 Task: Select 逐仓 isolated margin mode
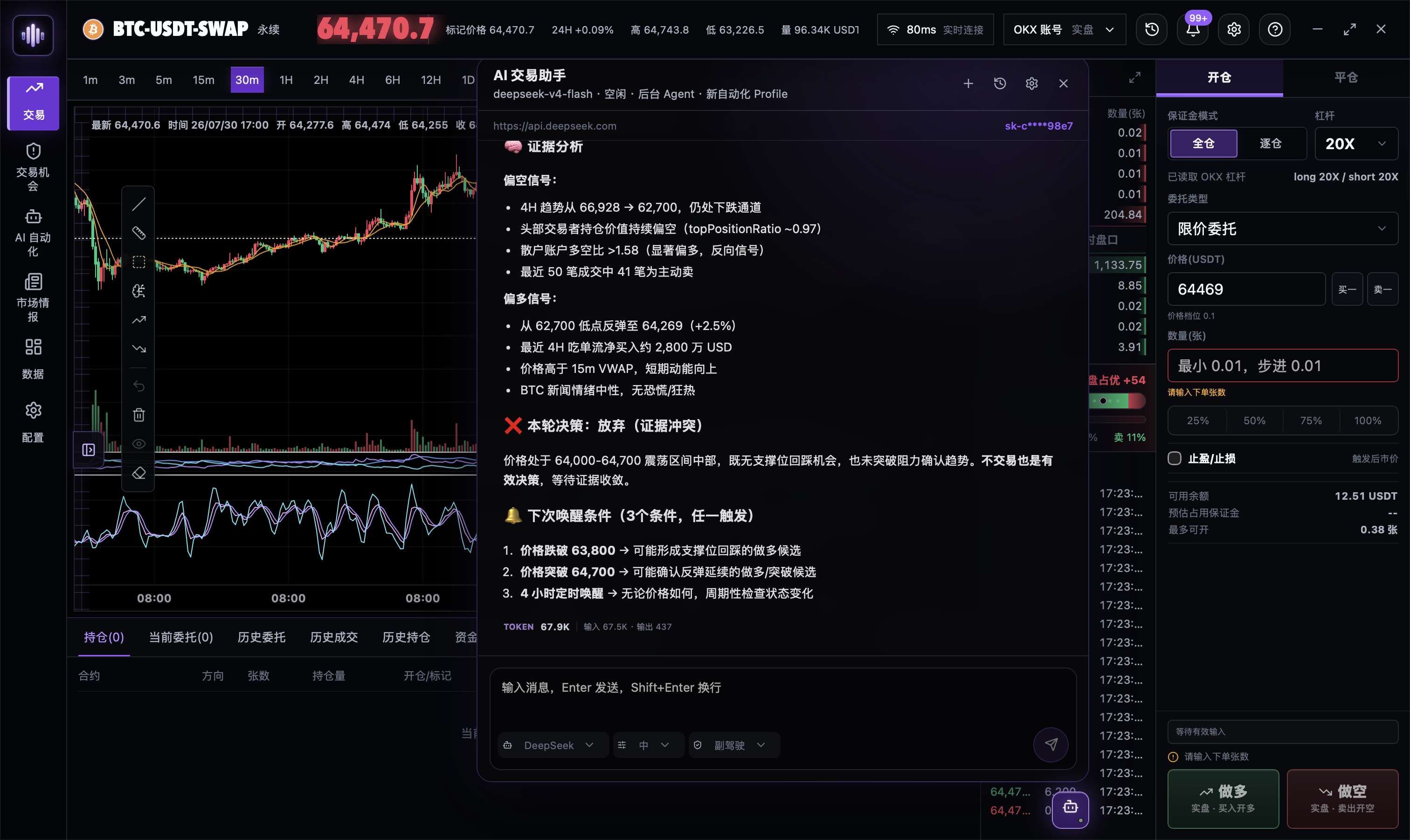point(1271,143)
